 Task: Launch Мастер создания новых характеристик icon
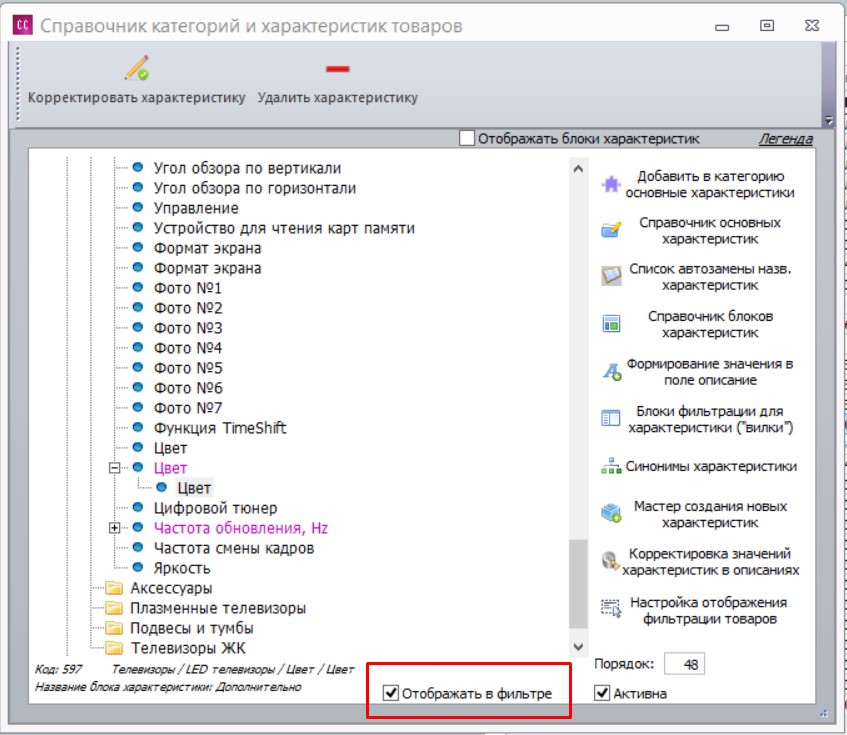[611, 514]
